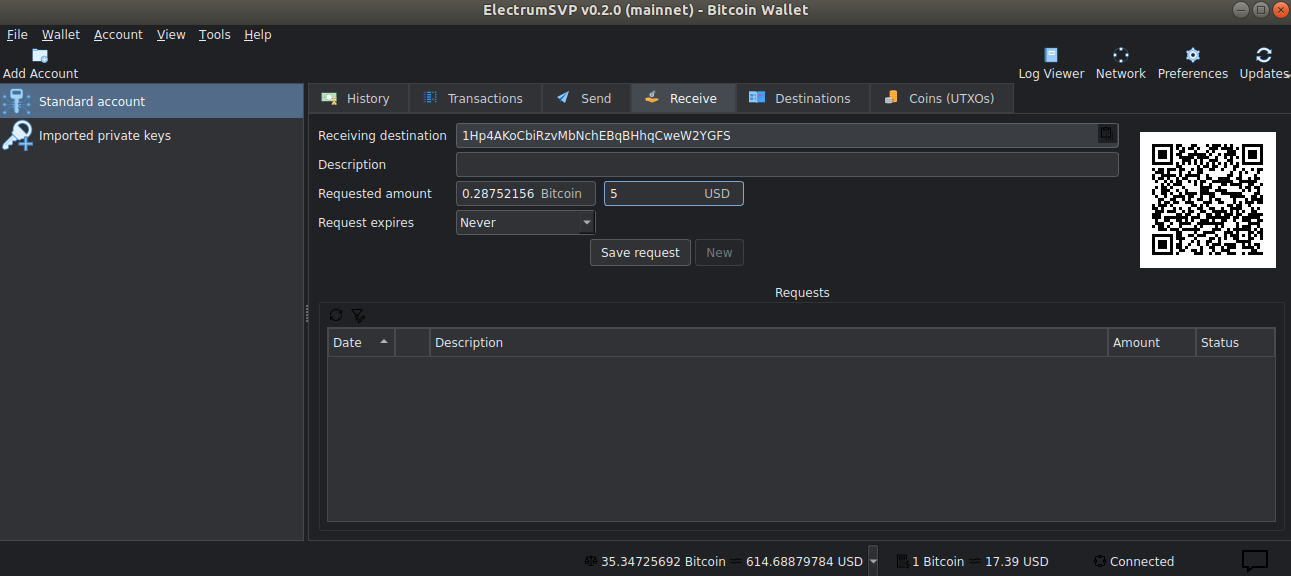Click the exchange rate icon in status bar
Viewport: 1291px width, 576px height.
[x=902, y=562]
